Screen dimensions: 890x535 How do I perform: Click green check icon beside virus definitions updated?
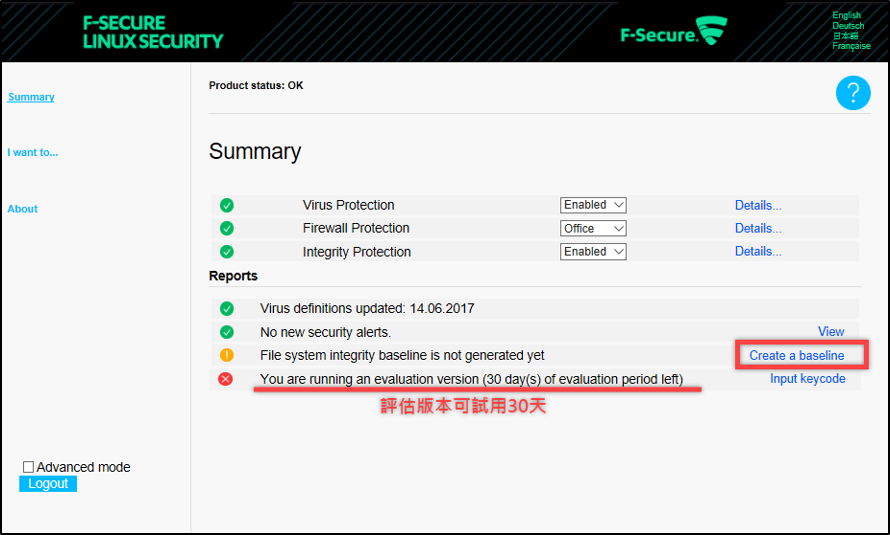click(x=227, y=309)
